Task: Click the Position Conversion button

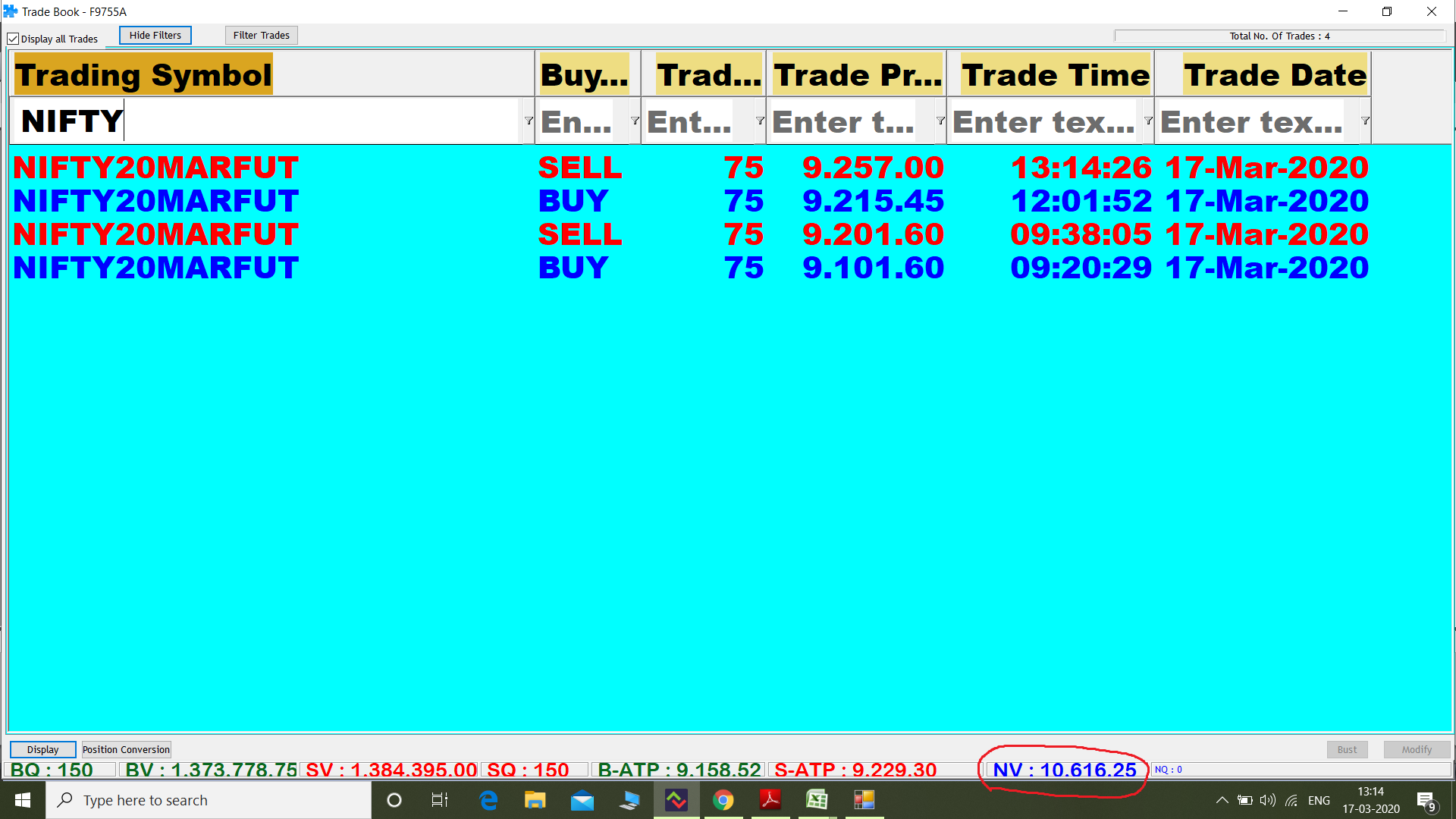Action: pos(126,749)
